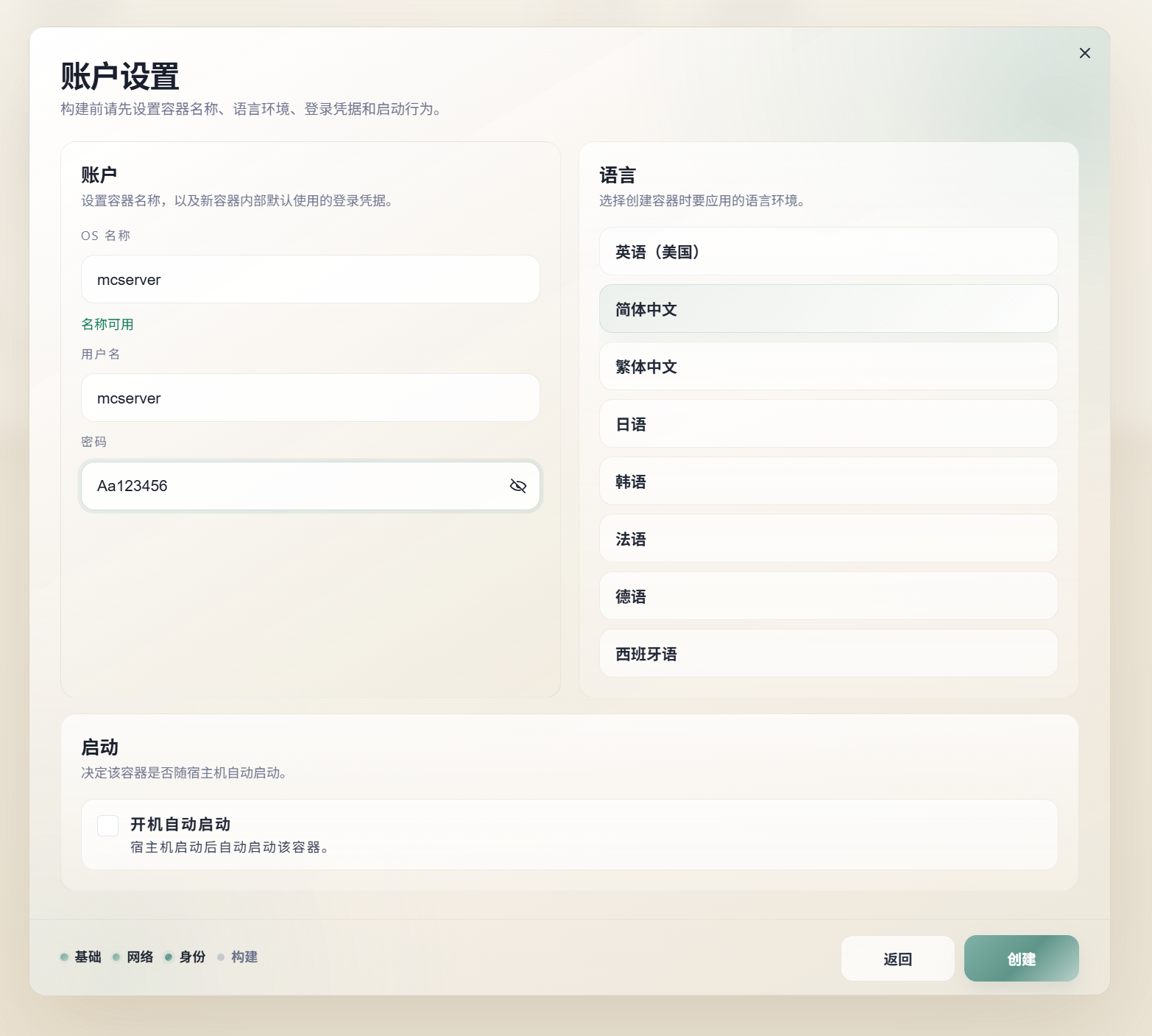Select 德语 in the language list
The height and width of the screenshot is (1036, 1152).
click(x=828, y=596)
